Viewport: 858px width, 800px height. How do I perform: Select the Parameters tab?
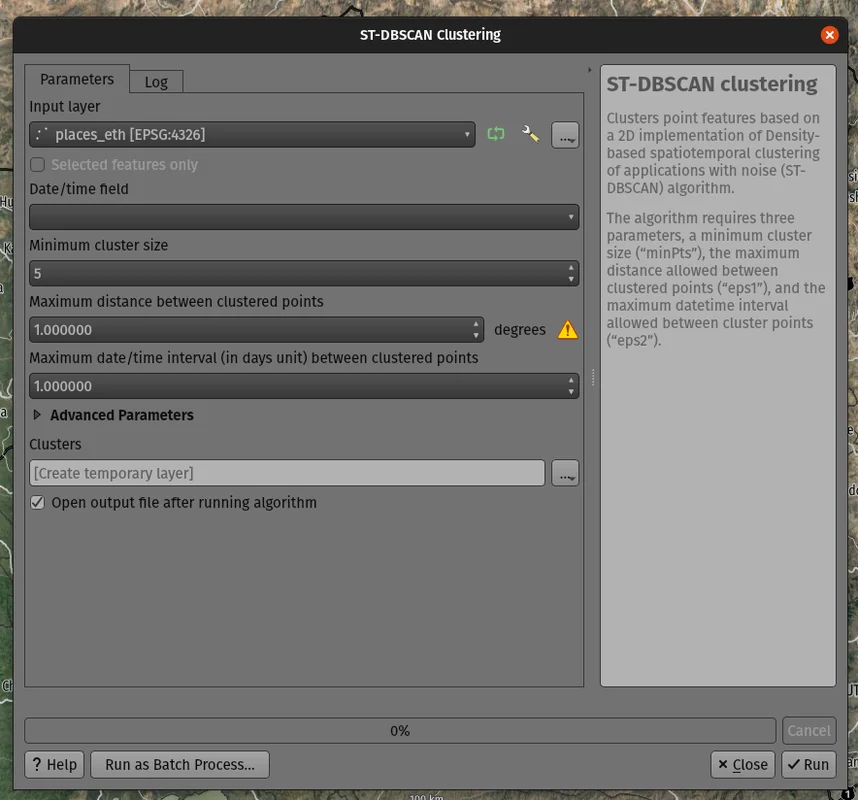click(x=77, y=79)
